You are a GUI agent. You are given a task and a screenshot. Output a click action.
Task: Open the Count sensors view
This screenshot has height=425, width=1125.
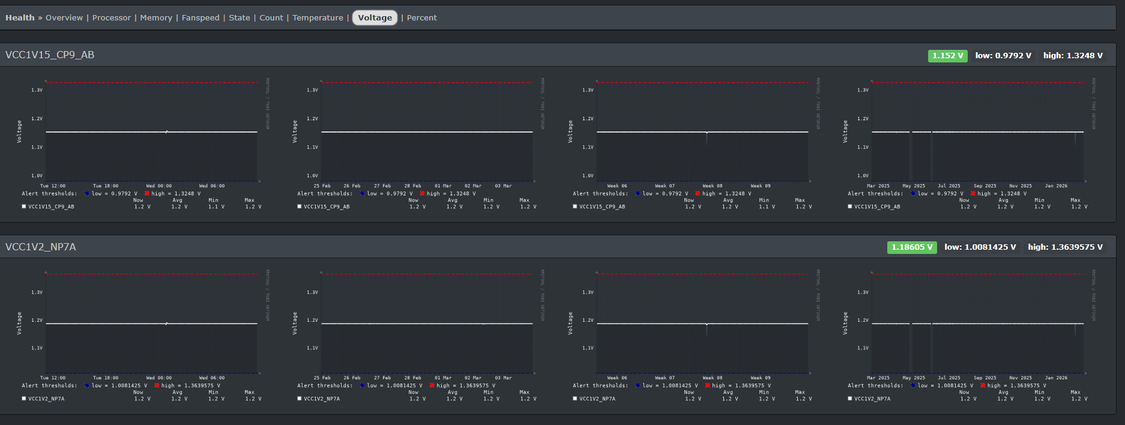tap(271, 18)
